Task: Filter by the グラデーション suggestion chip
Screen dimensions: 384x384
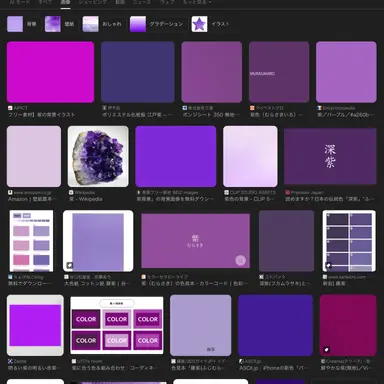Action: pos(157,24)
